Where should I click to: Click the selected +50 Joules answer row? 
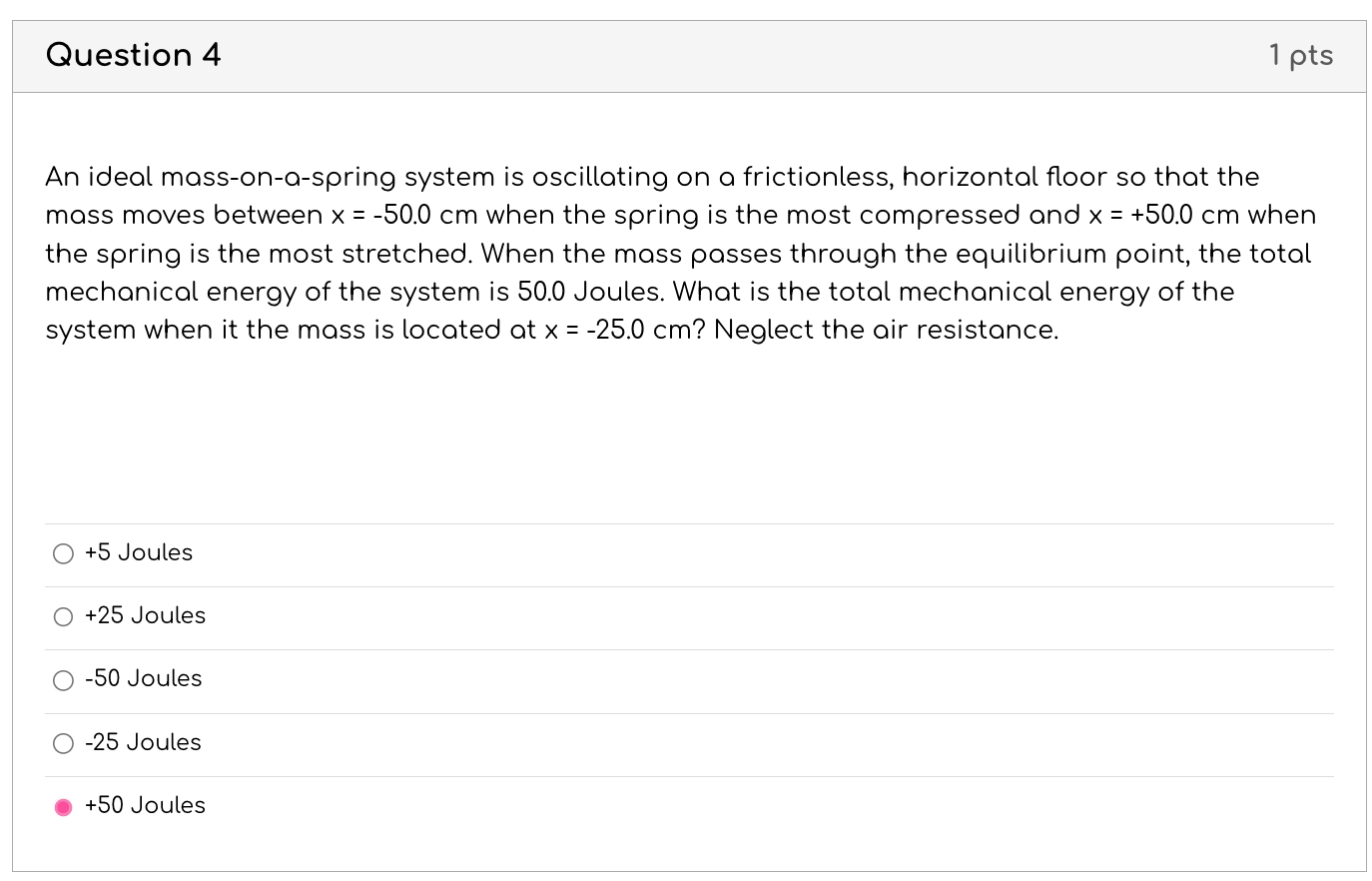pos(689,806)
